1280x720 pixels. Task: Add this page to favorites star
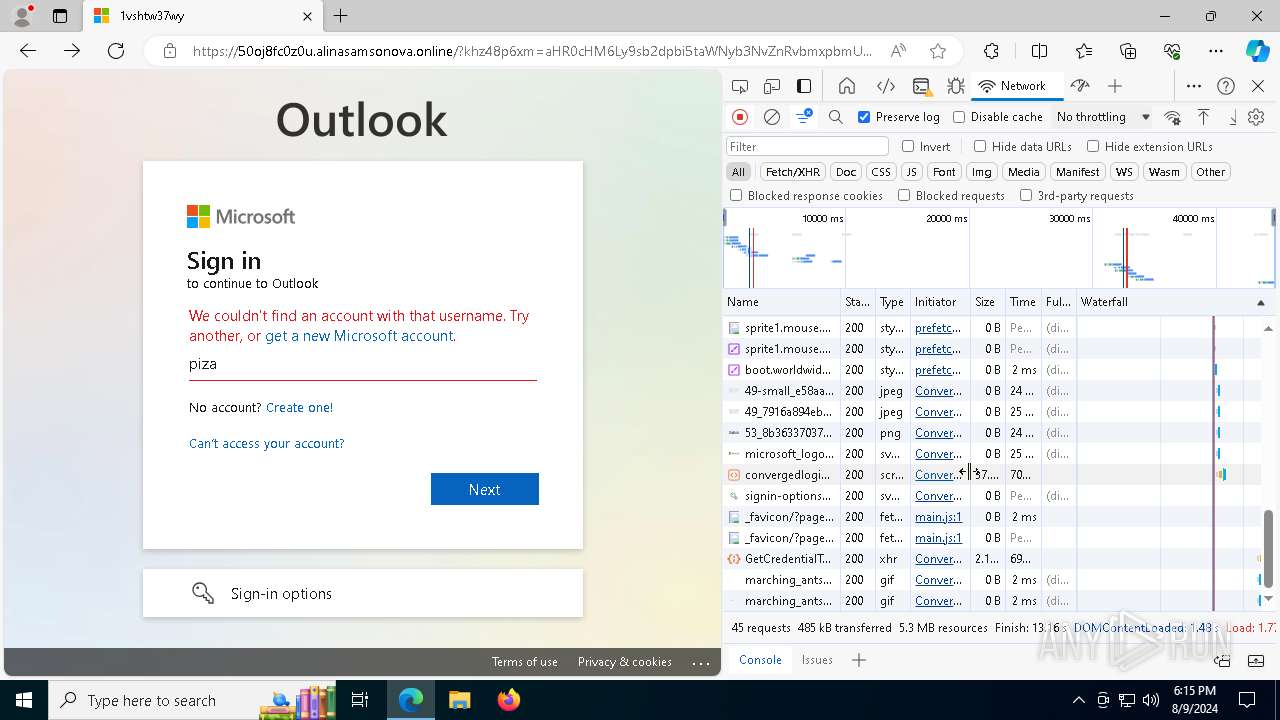point(937,51)
